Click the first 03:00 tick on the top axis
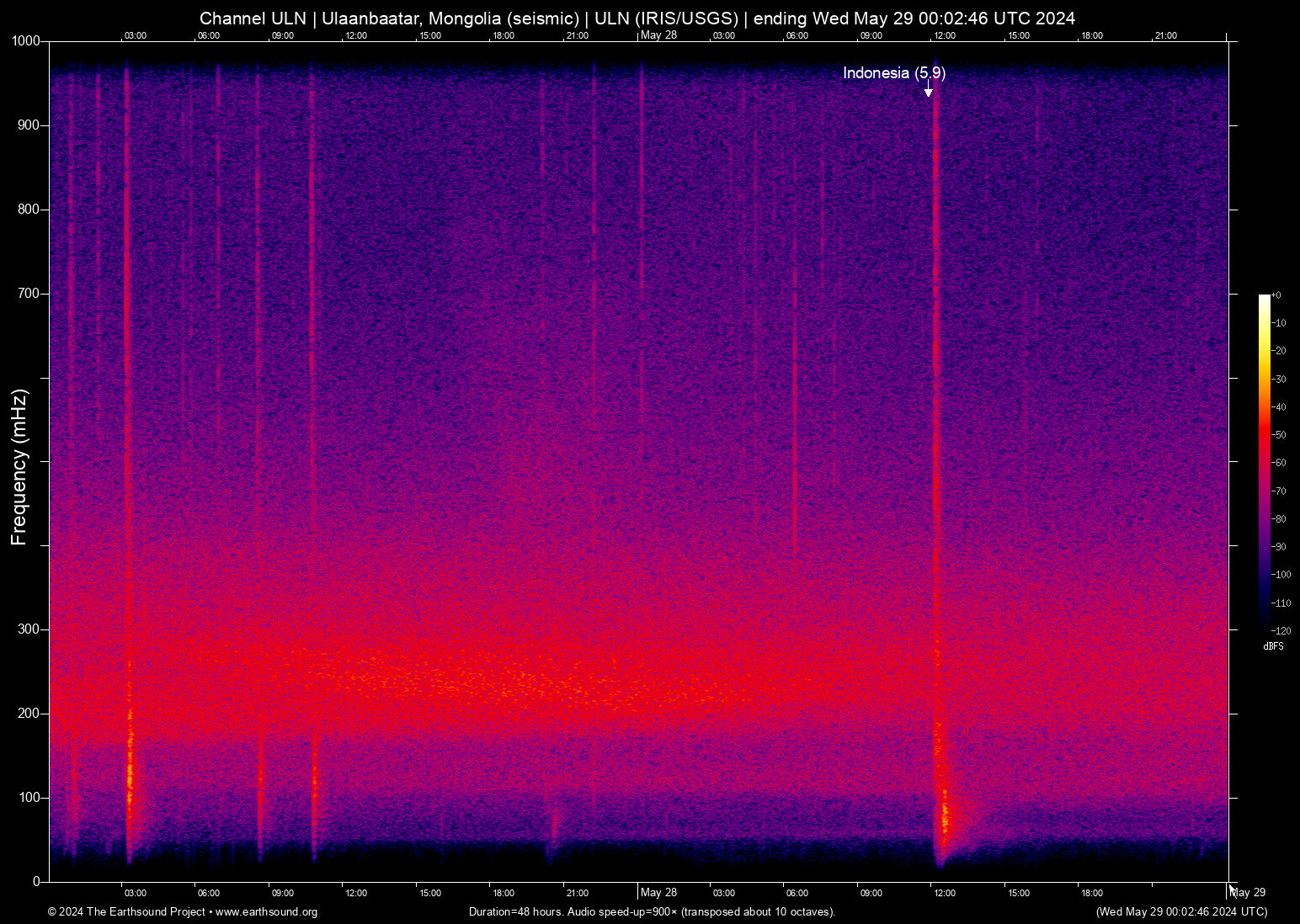The image size is (1300, 924). 135,35
